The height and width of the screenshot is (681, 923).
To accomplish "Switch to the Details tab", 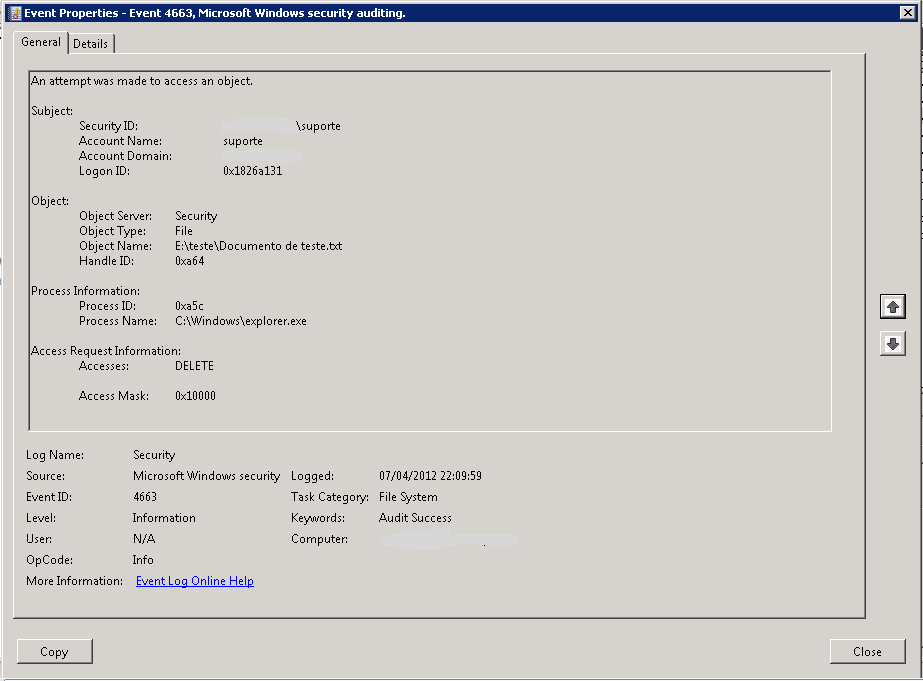I will coord(91,44).
